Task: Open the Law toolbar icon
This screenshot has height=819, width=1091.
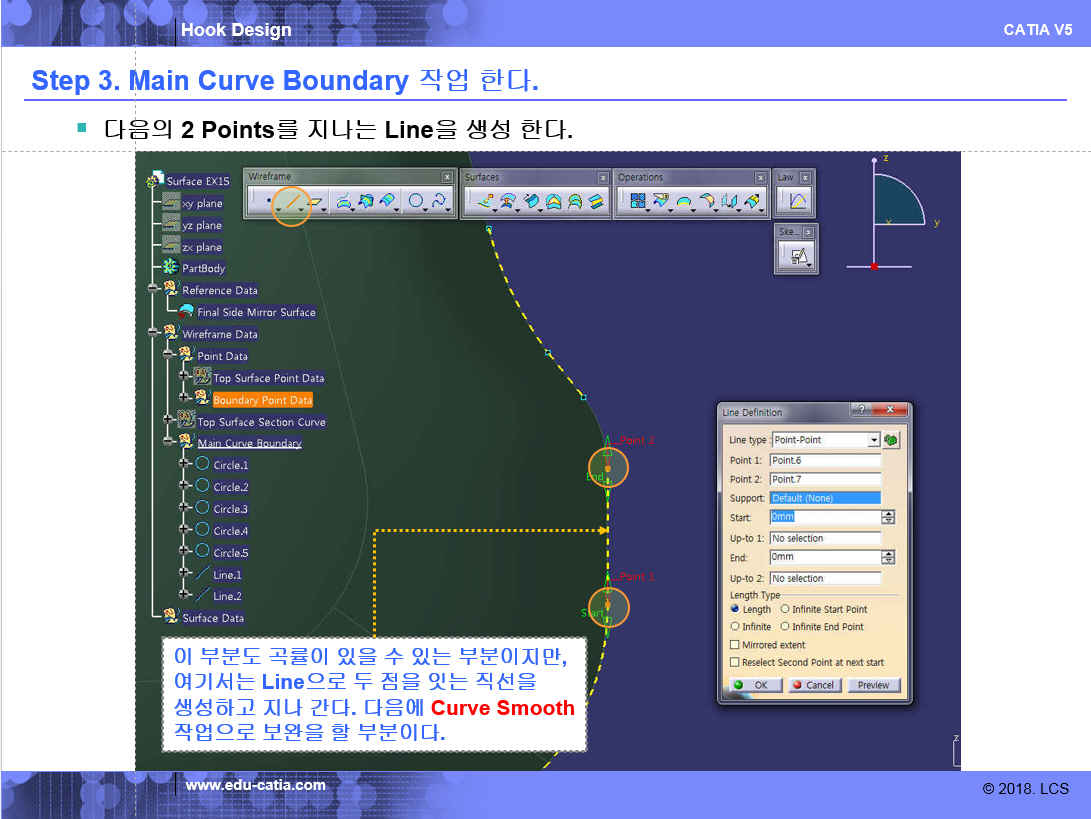Action: point(797,202)
